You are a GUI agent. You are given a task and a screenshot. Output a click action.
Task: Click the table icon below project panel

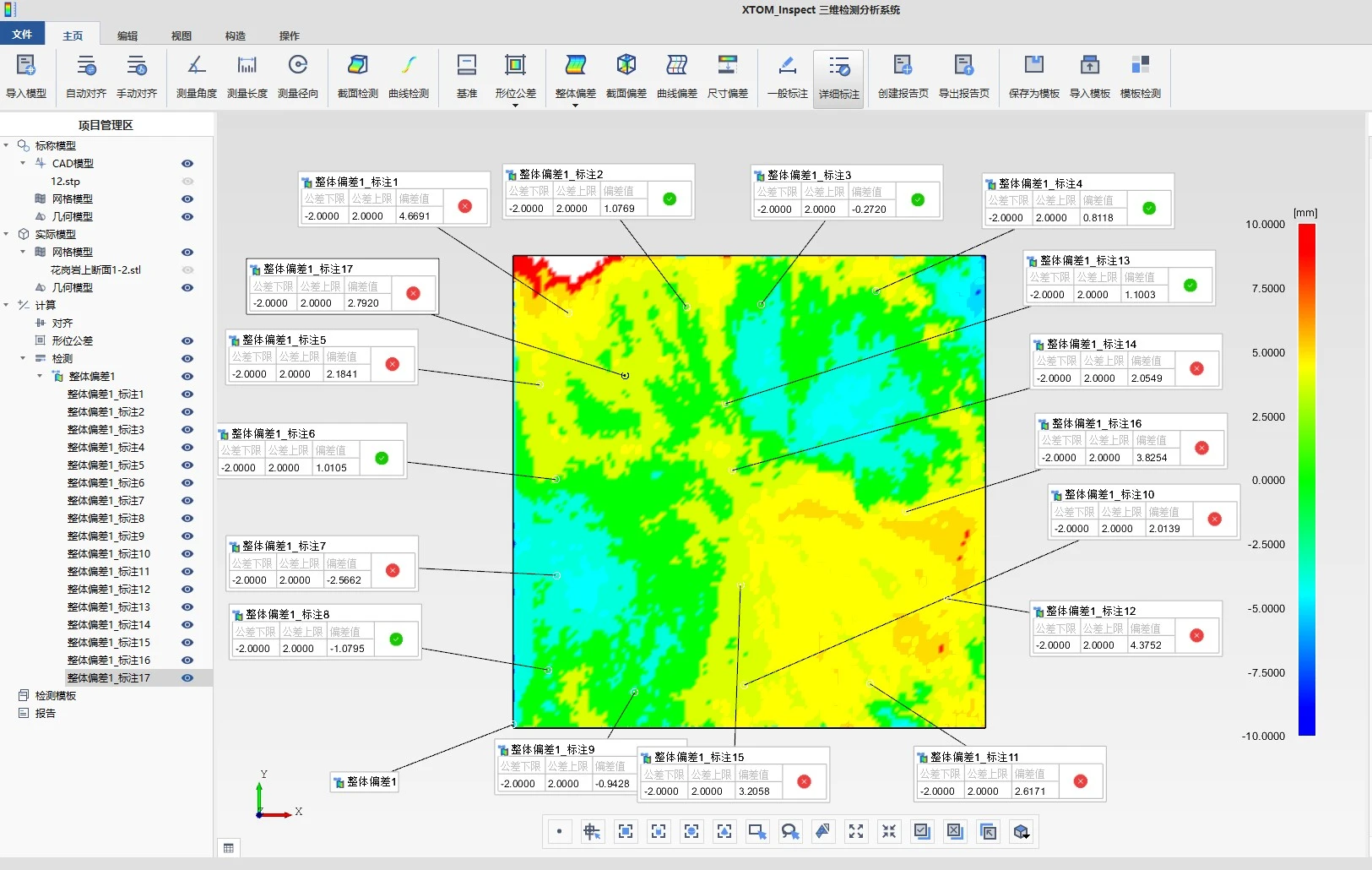click(228, 848)
